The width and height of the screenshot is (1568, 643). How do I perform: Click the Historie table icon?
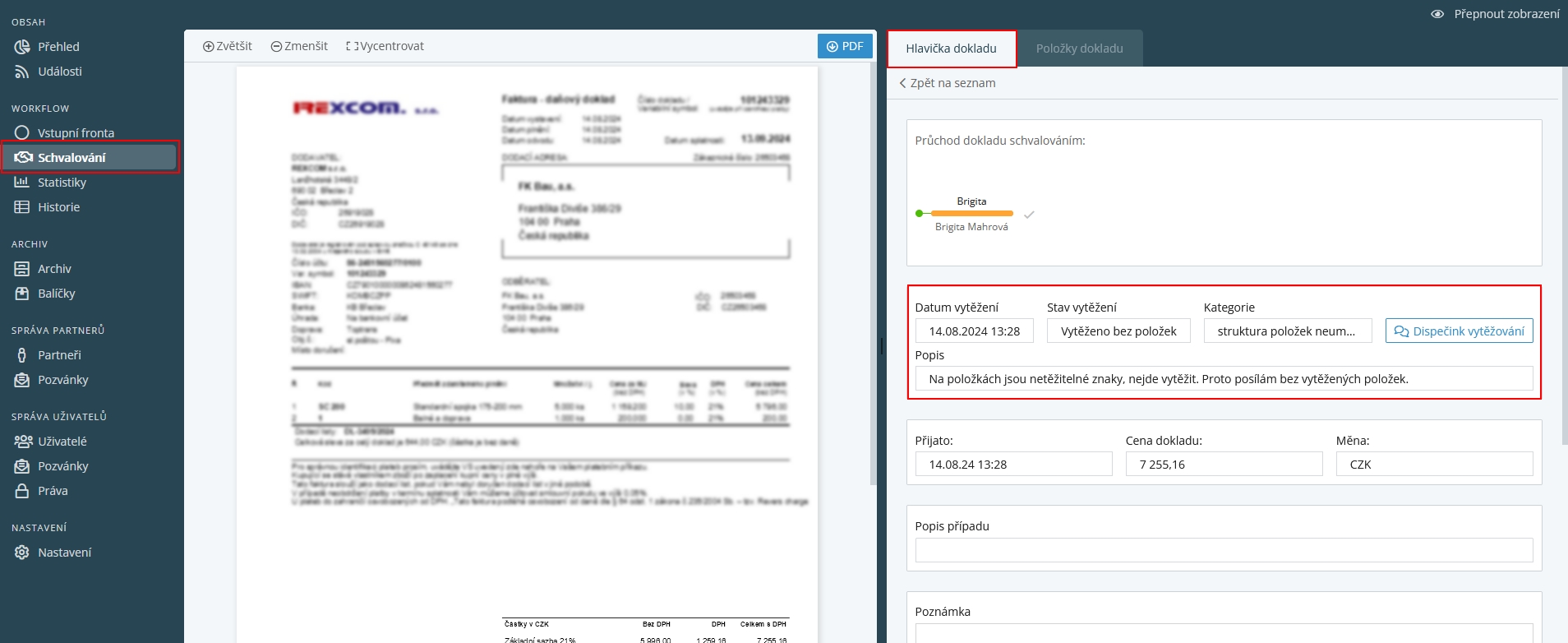[x=22, y=207]
